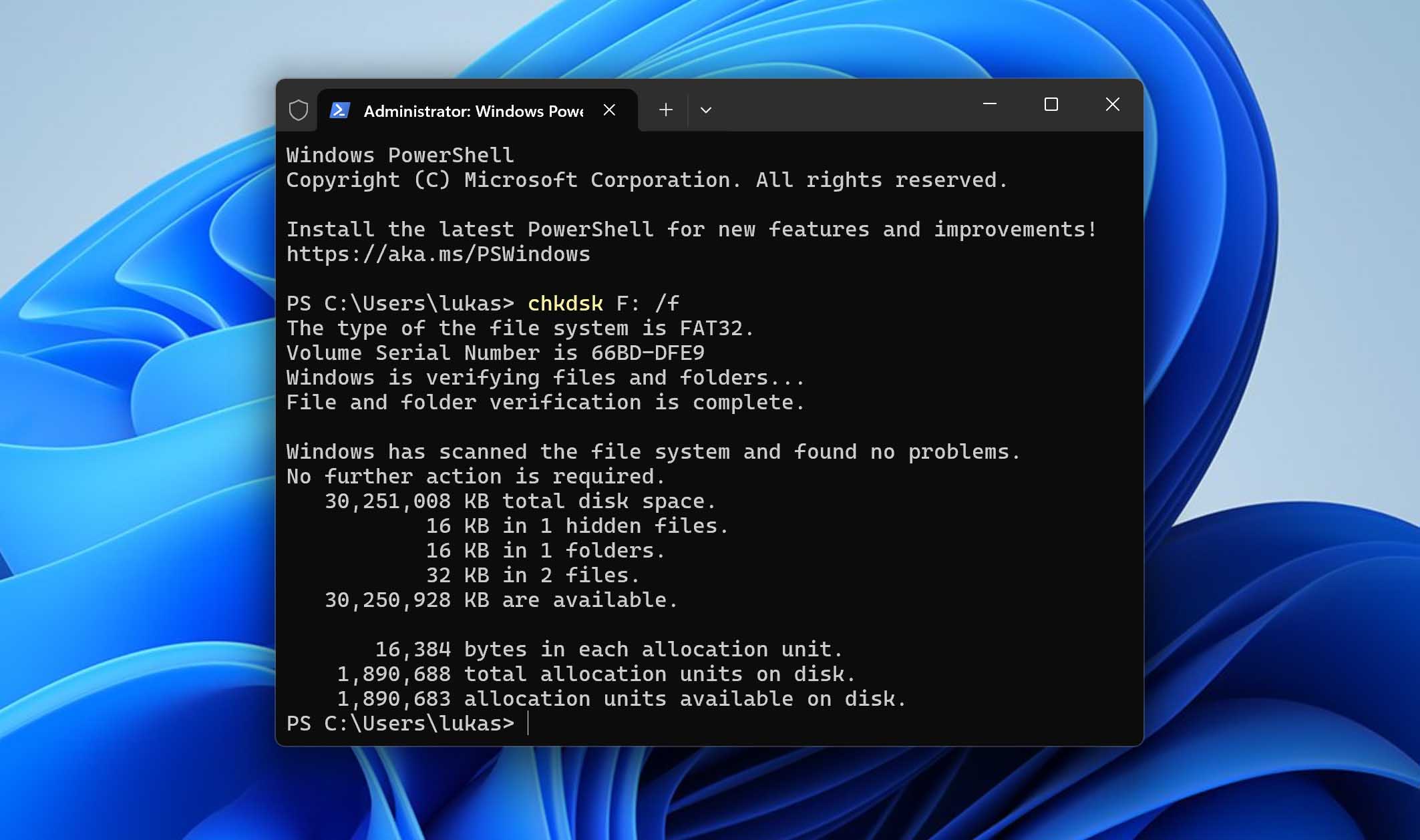This screenshot has height=840, width=1420.
Task: Click the blinking cursor at the prompt
Action: click(528, 723)
